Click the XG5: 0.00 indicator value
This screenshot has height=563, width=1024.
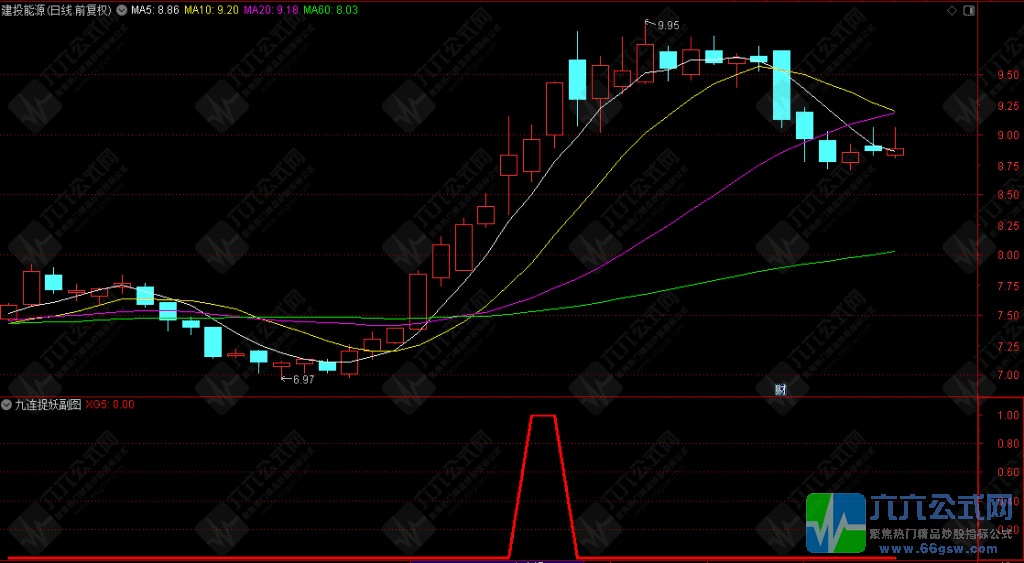(x=110, y=404)
